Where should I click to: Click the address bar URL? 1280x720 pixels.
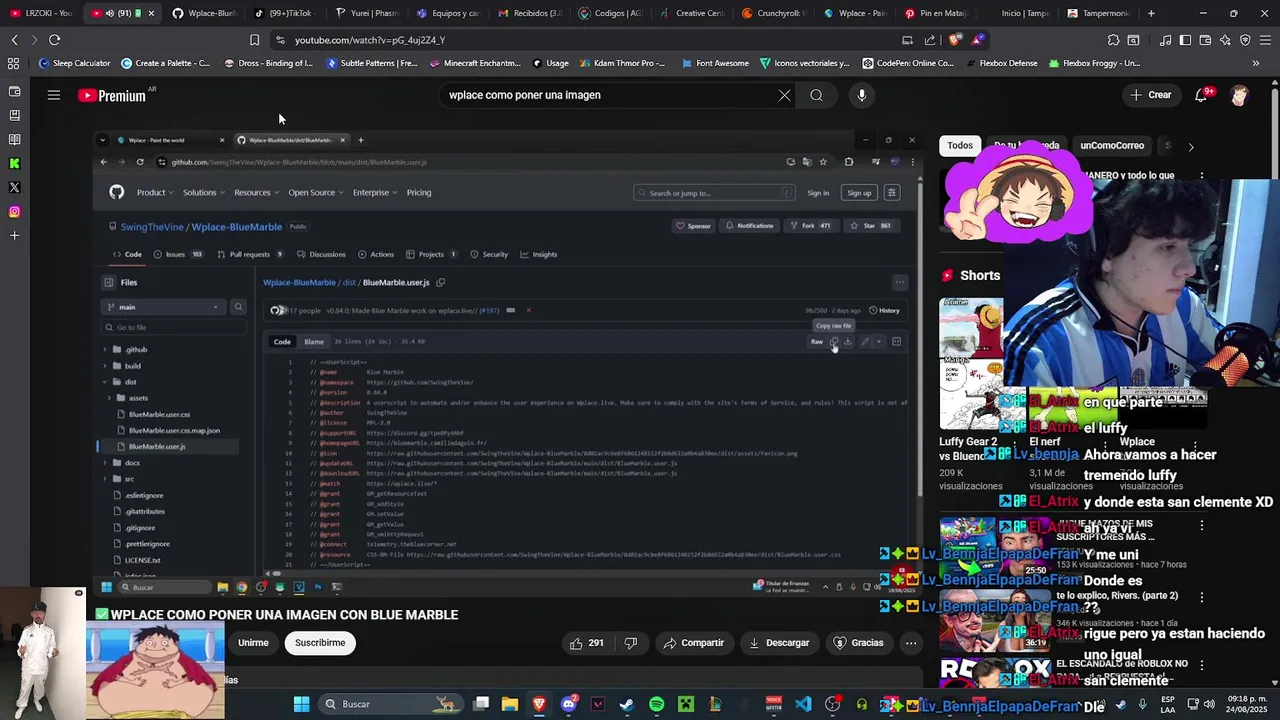click(370, 40)
